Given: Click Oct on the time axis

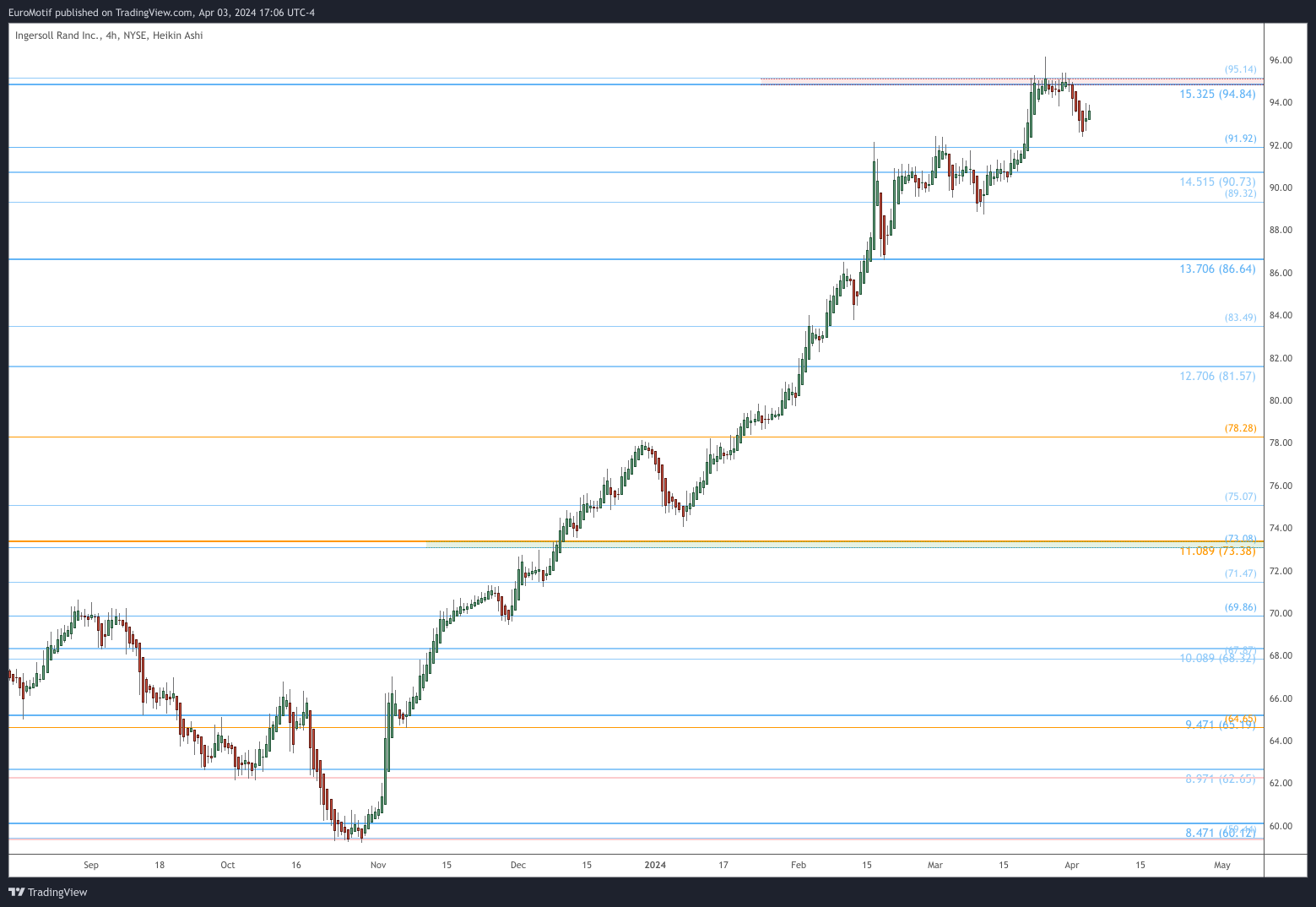Looking at the screenshot, I should [x=227, y=865].
